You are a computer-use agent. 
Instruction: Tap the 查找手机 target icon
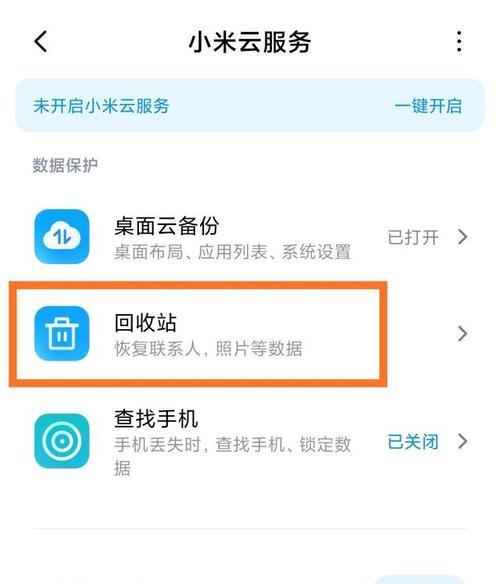tap(62, 441)
